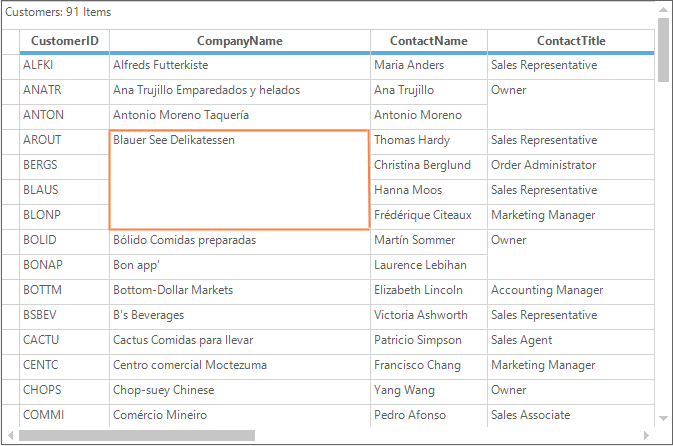Click the Order Administrator title cell

(570, 165)
